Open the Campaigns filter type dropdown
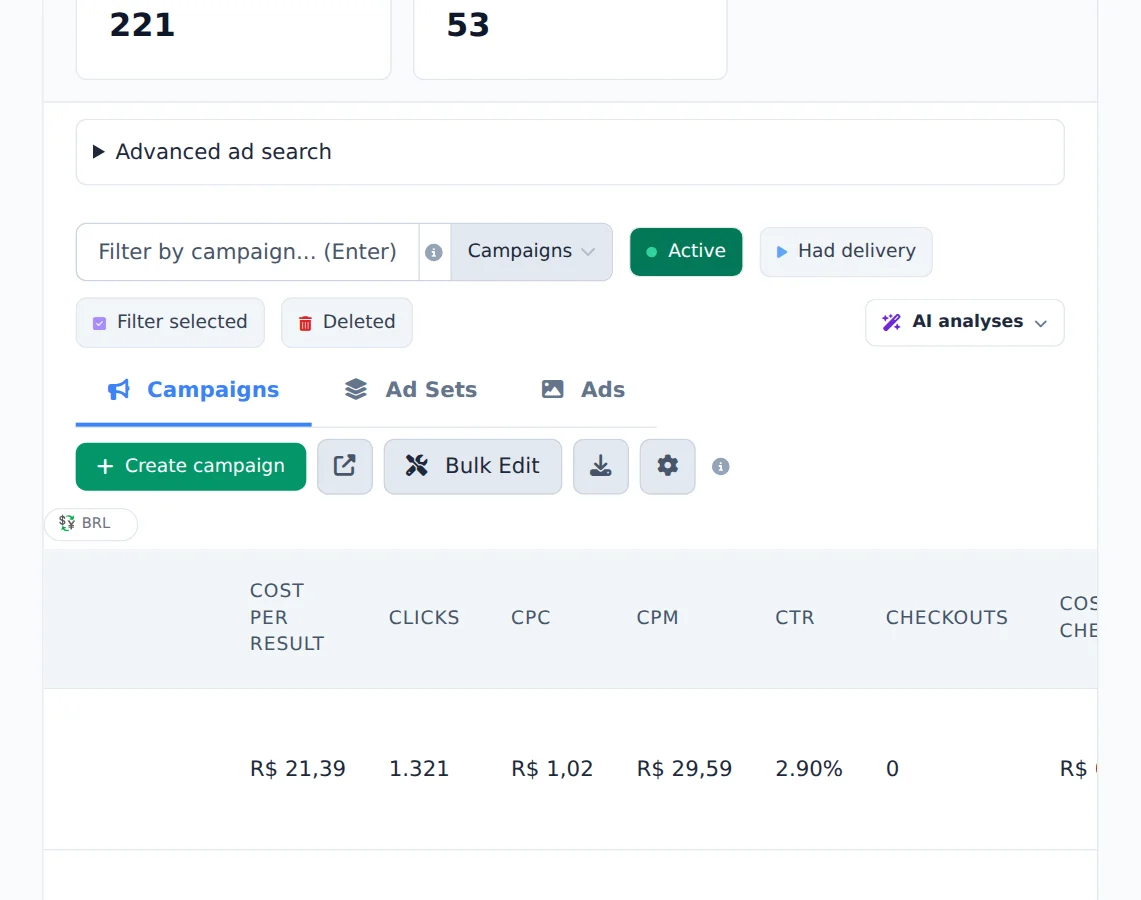 [x=531, y=252]
